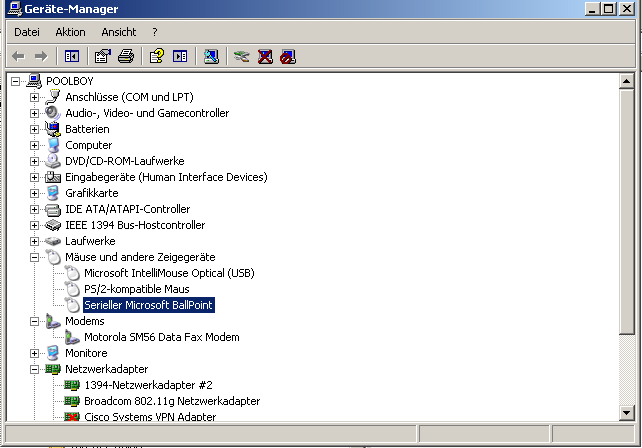Click the Uninstall device red X icon
Screen dimensions: 642x448
tap(265, 56)
